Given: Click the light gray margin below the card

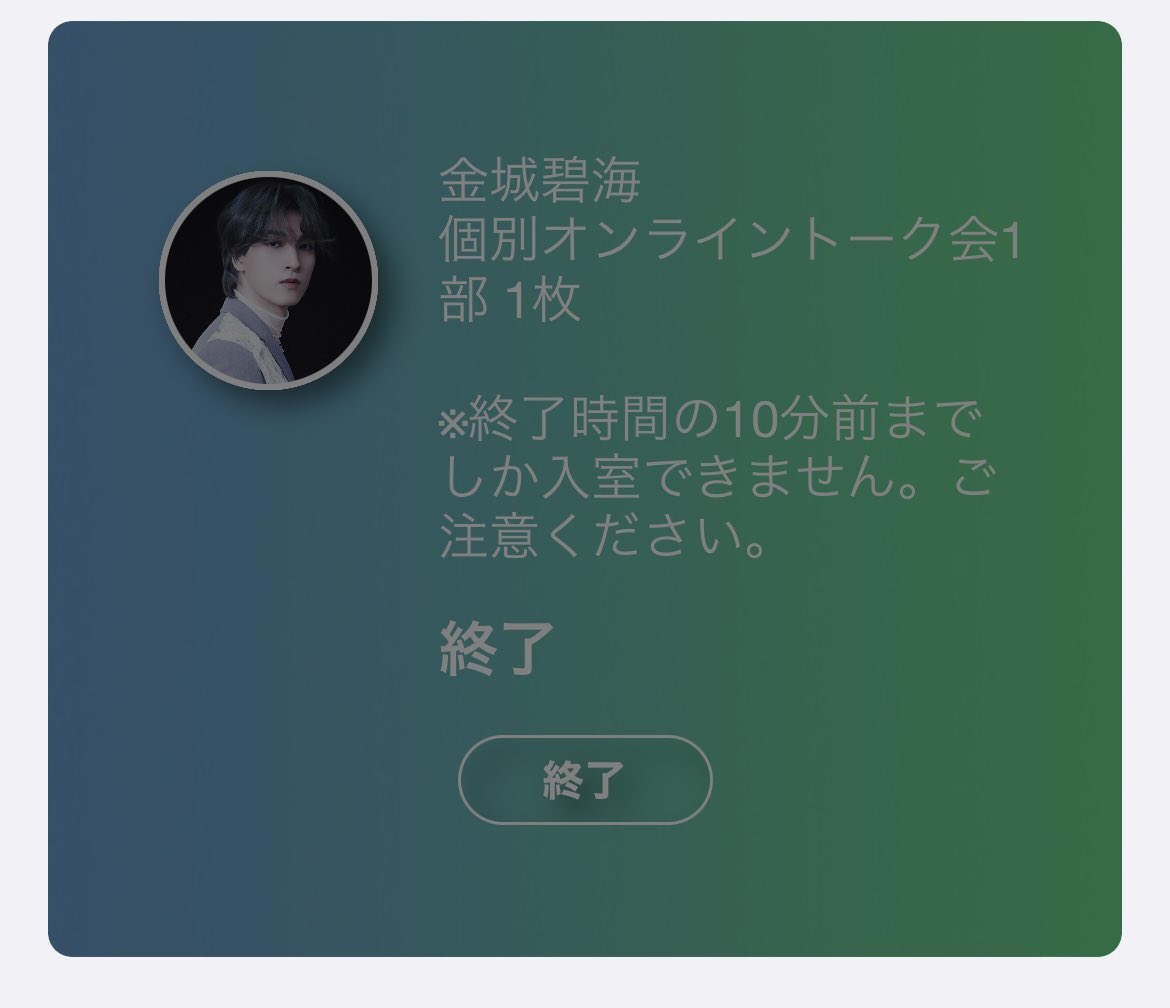Looking at the screenshot, I should click(x=585, y=983).
